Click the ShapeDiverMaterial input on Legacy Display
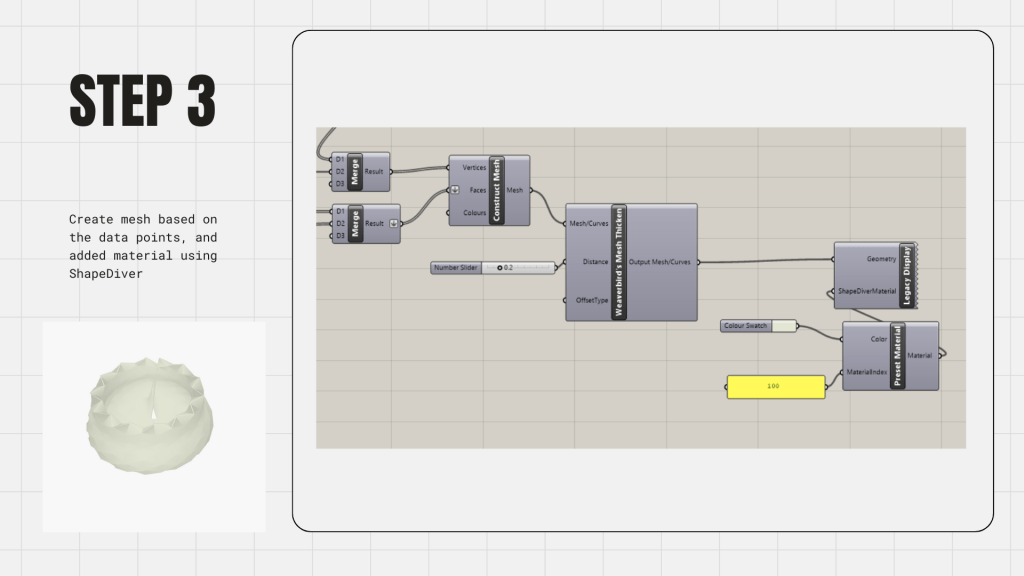Viewport: 1024px width, 576px height. [866, 291]
